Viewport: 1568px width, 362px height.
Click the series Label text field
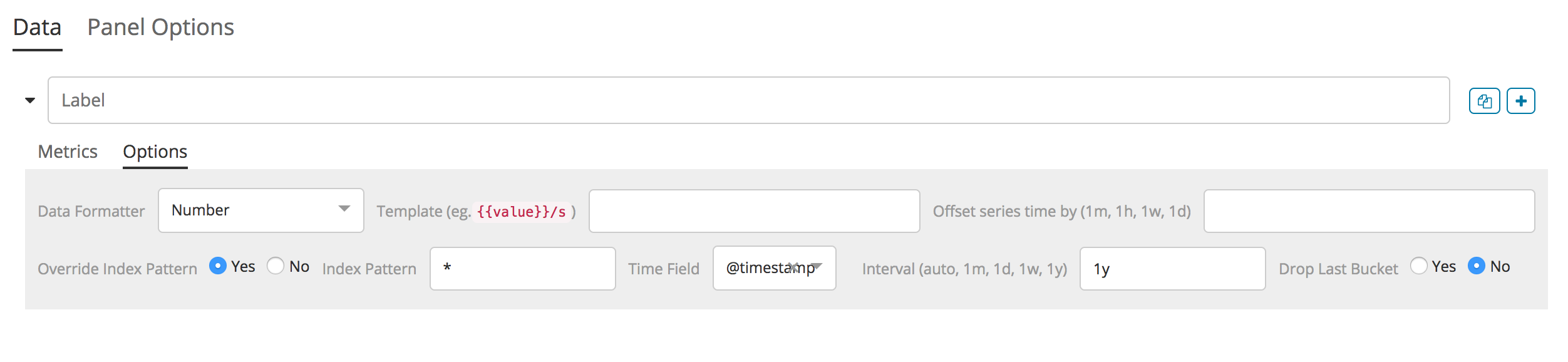pyautogui.click(x=748, y=100)
